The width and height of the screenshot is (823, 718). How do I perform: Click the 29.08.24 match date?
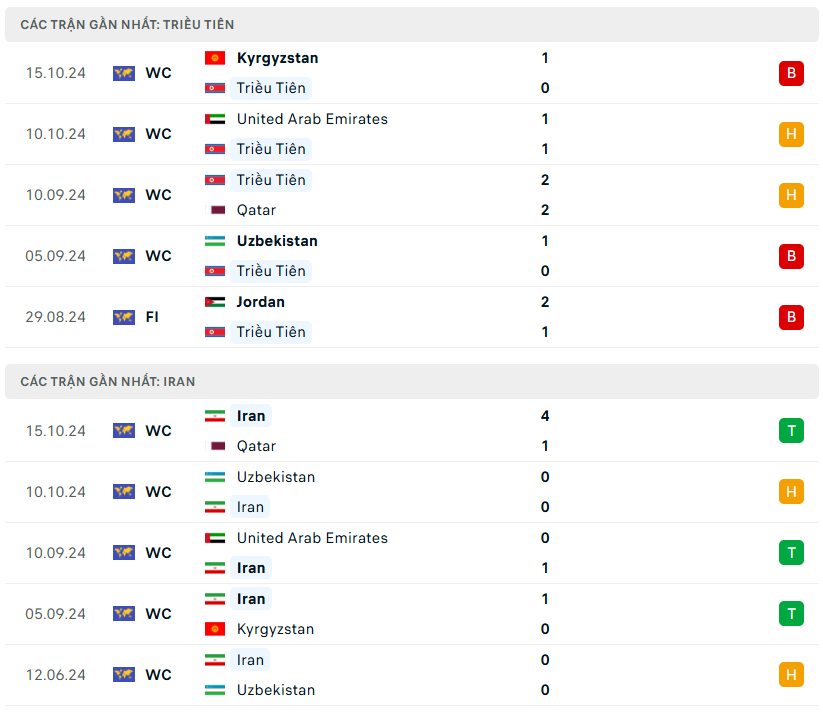click(56, 317)
